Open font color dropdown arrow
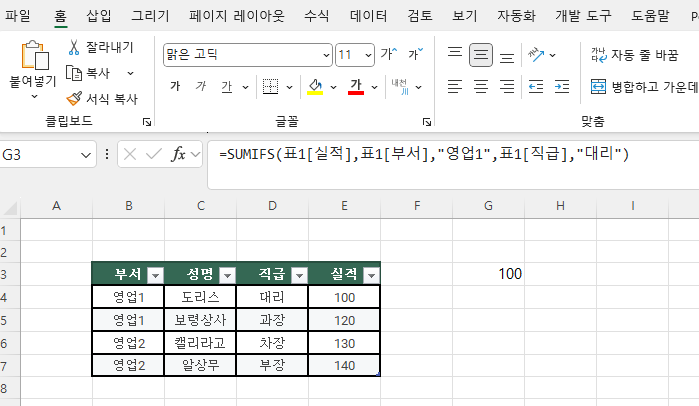The height and width of the screenshot is (406, 699). tap(374, 87)
